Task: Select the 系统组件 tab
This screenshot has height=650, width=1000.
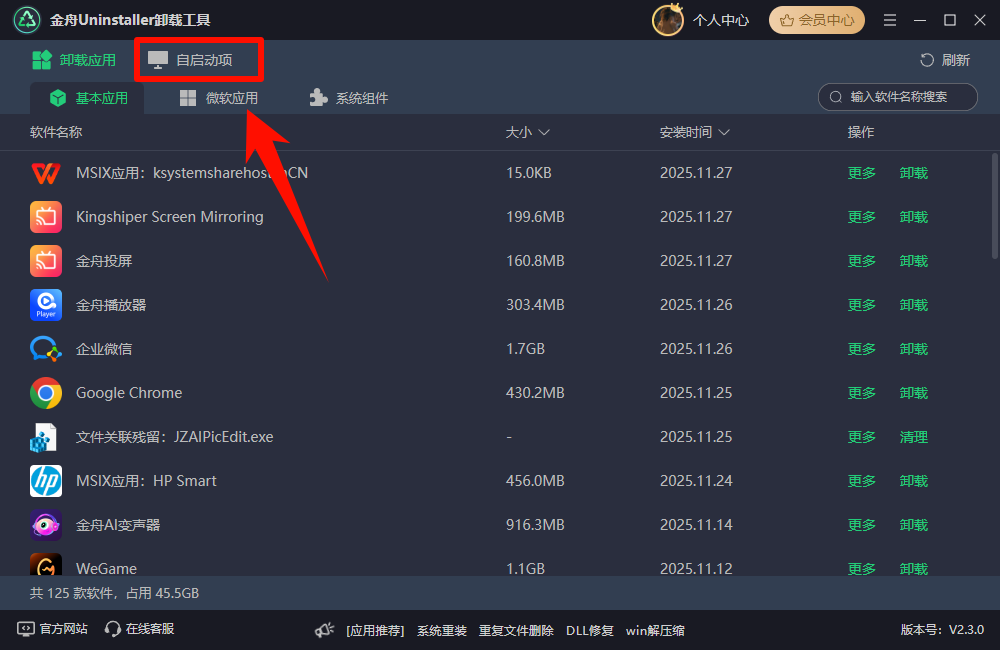Action: tap(348, 98)
